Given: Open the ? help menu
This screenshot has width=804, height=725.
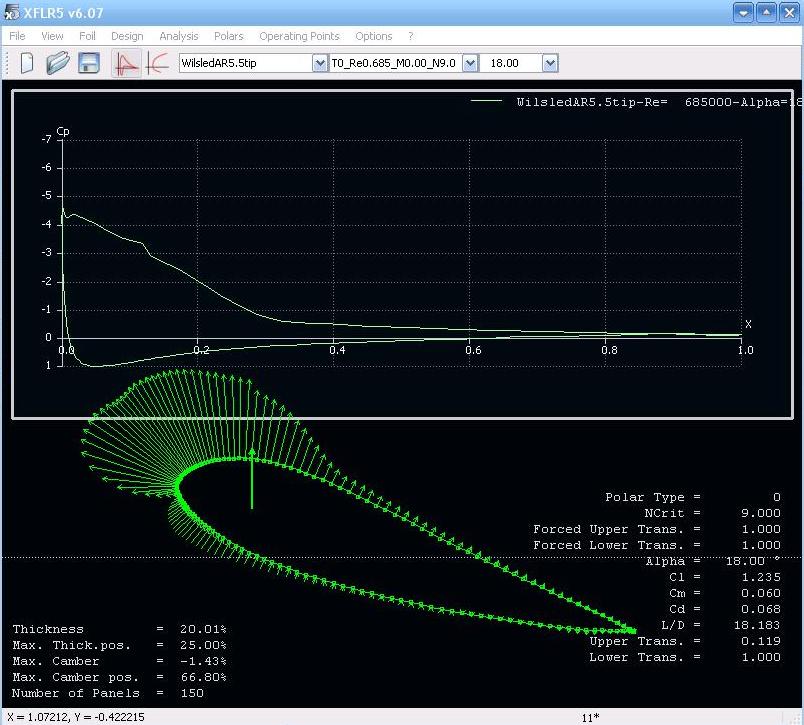Looking at the screenshot, I should click(x=410, y=36).
